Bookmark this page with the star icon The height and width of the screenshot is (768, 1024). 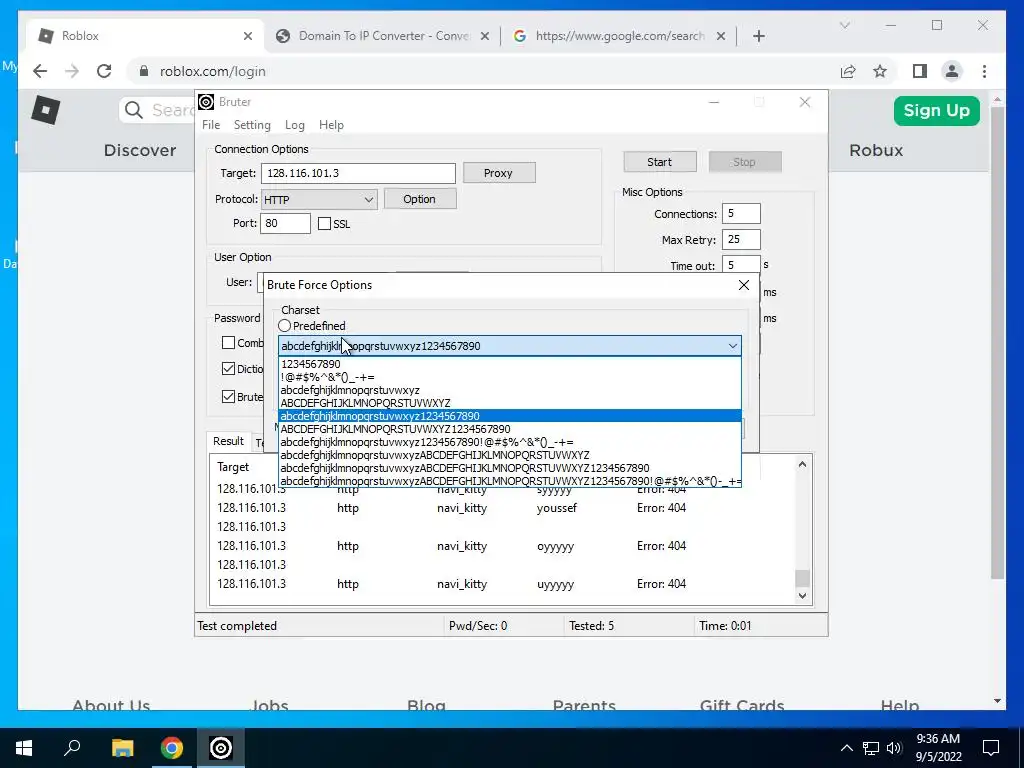tap(880, 71)
